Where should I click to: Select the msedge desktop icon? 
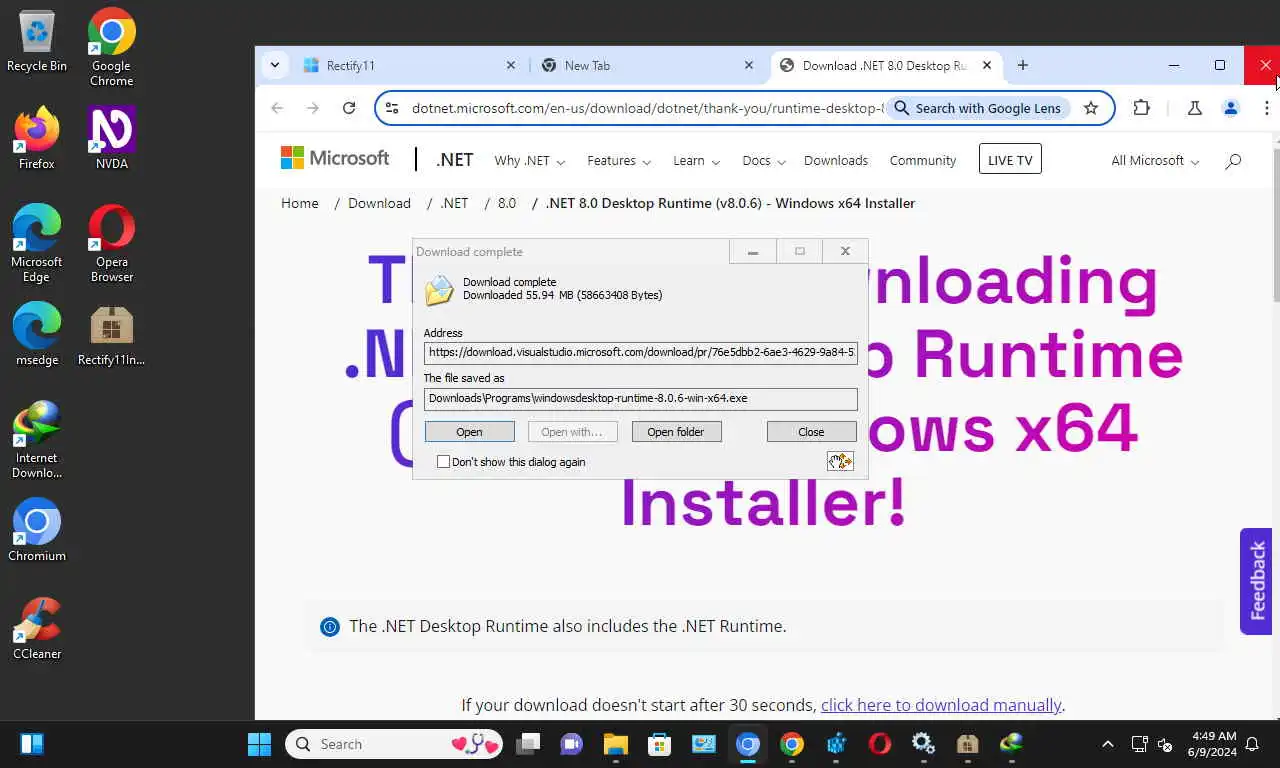pos(37,334)
